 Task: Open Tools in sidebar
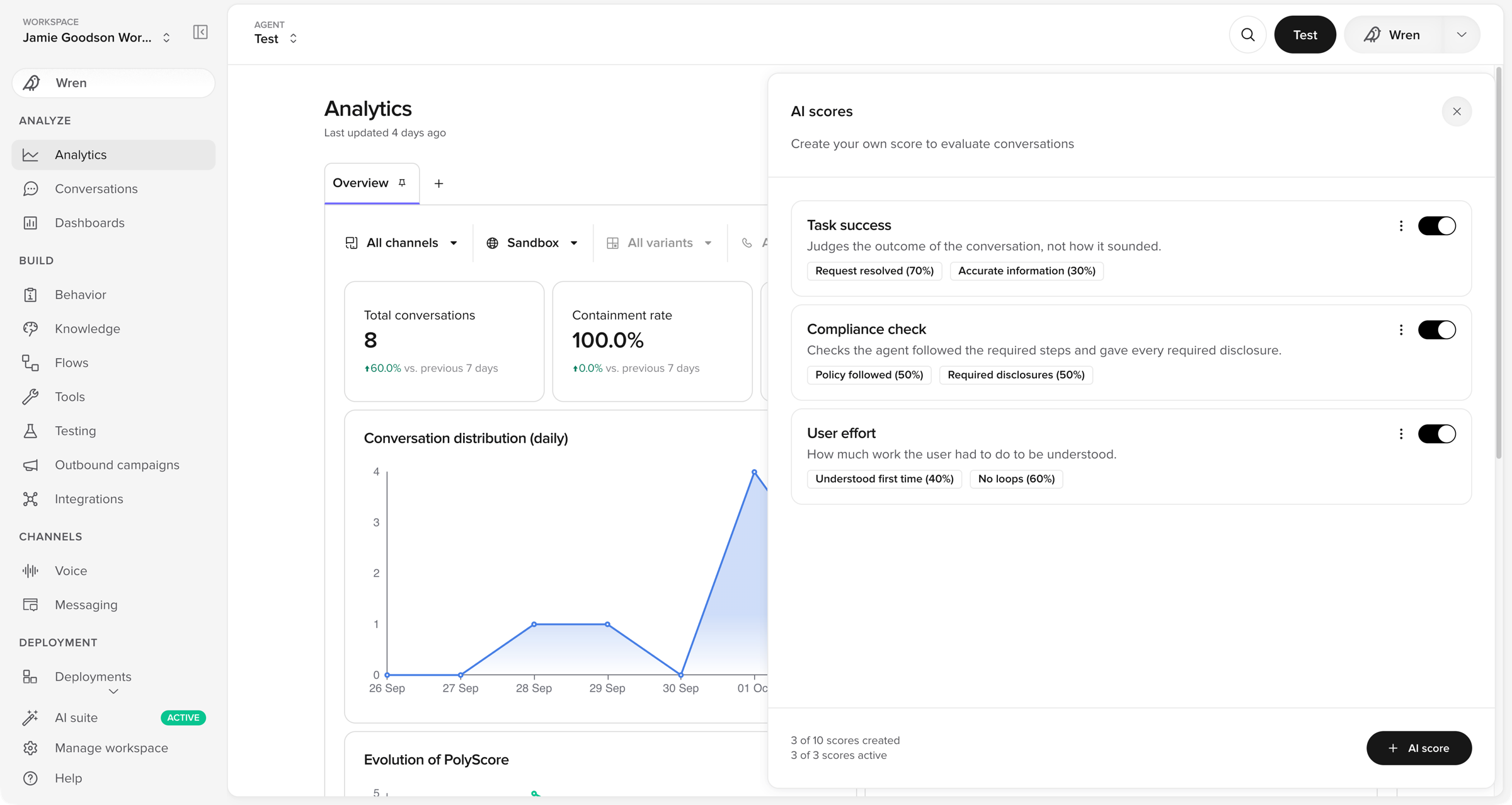click(113, 397)
